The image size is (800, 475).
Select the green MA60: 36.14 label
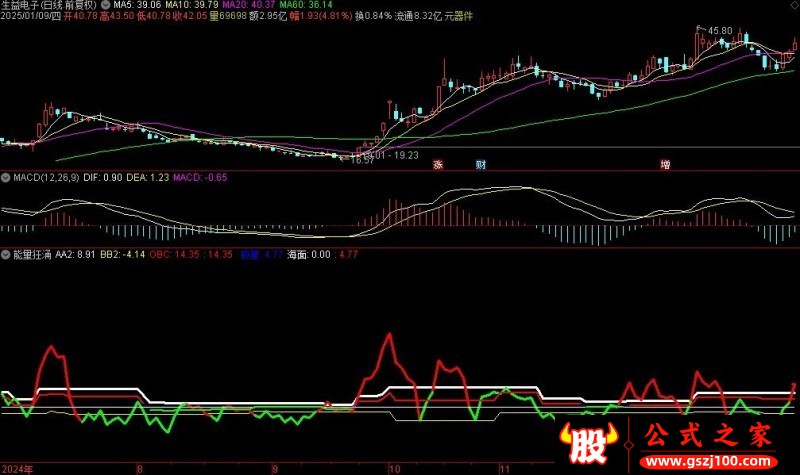click(306, 5)
